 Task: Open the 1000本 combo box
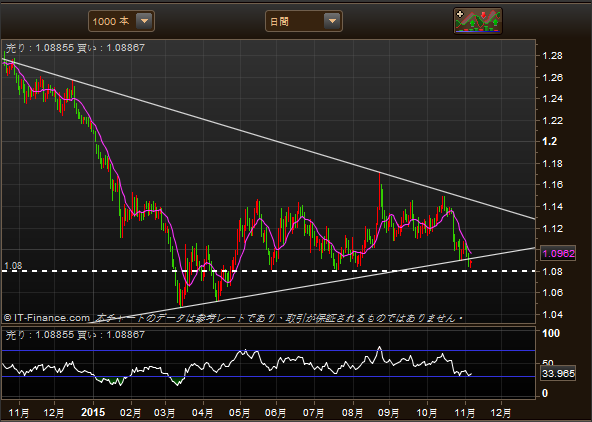click(121, 21)
